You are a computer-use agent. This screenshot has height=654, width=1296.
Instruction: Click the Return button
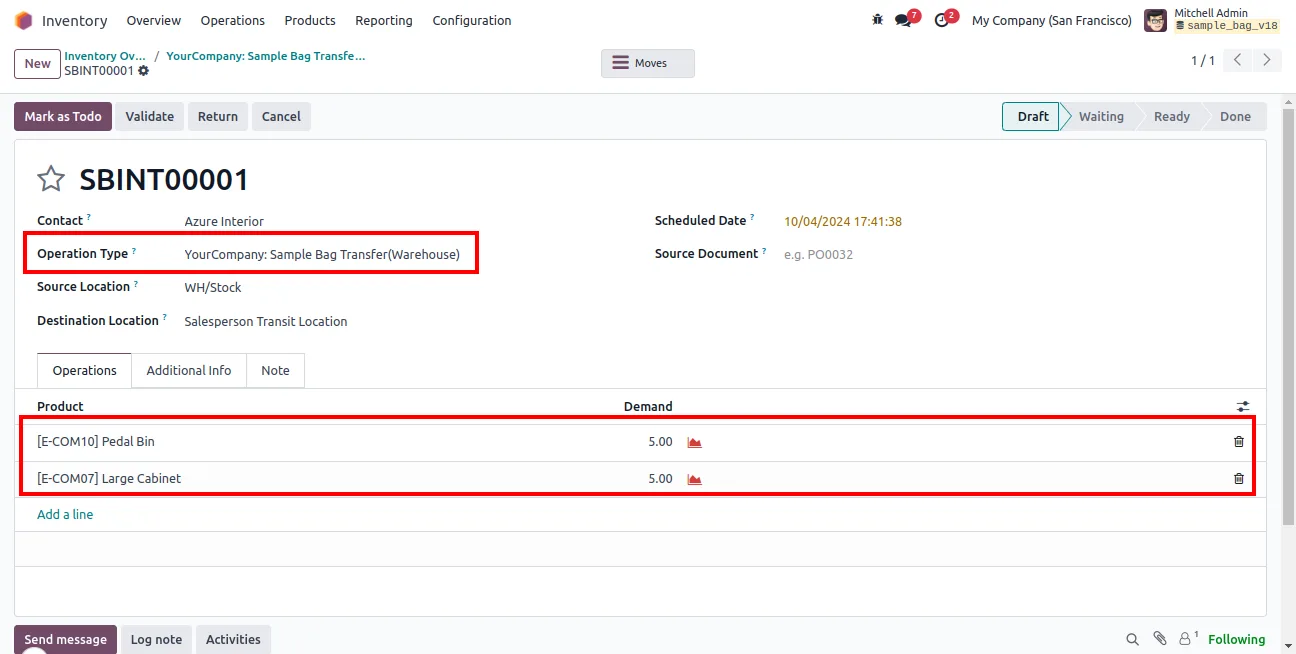click(x=218, y=116)
